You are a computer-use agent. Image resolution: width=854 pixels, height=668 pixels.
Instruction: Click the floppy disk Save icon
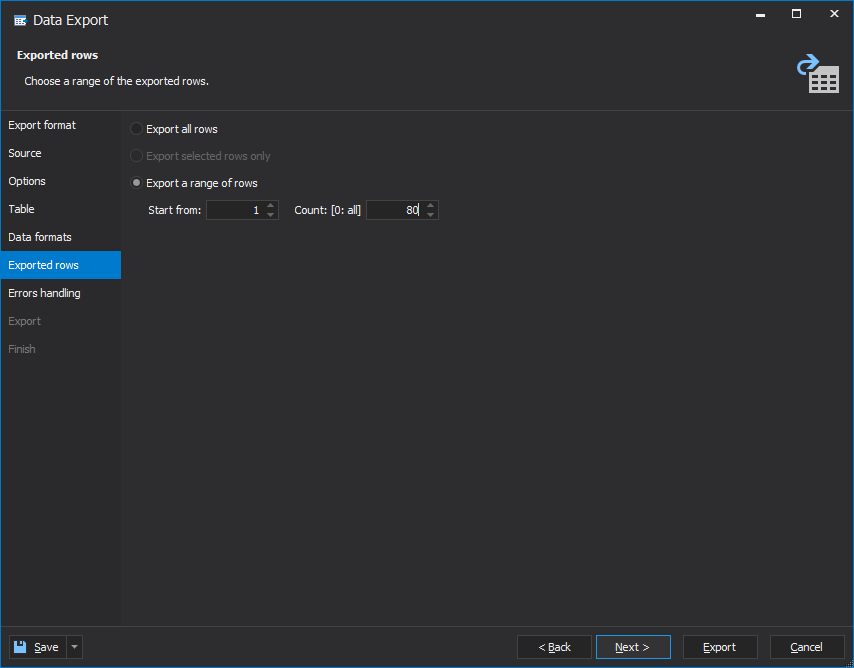coord(20,647)
